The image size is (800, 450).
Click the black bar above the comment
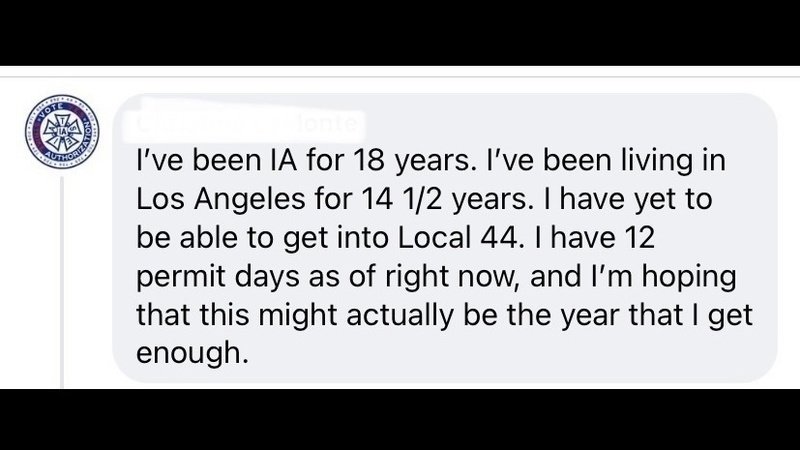[x=400, y=32]
